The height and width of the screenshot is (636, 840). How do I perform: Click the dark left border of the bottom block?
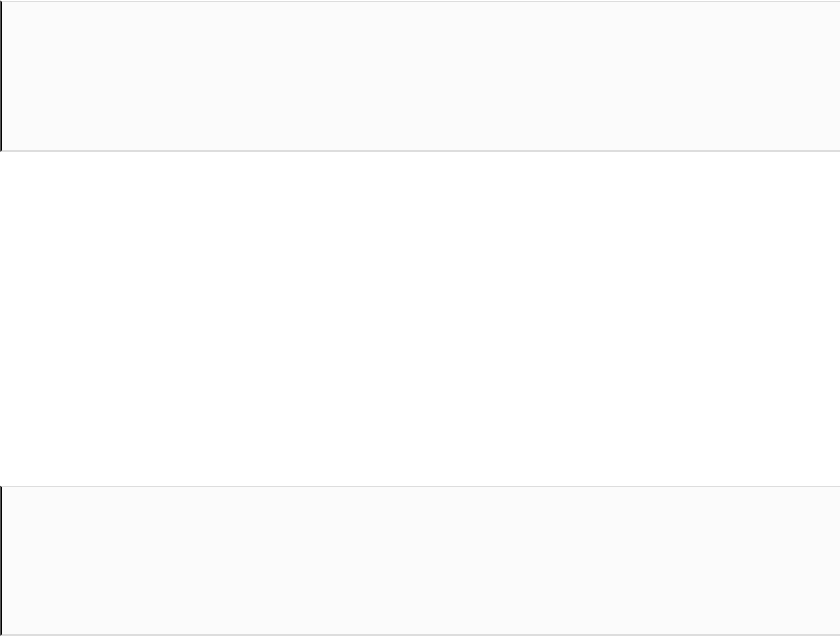point(1,560)
